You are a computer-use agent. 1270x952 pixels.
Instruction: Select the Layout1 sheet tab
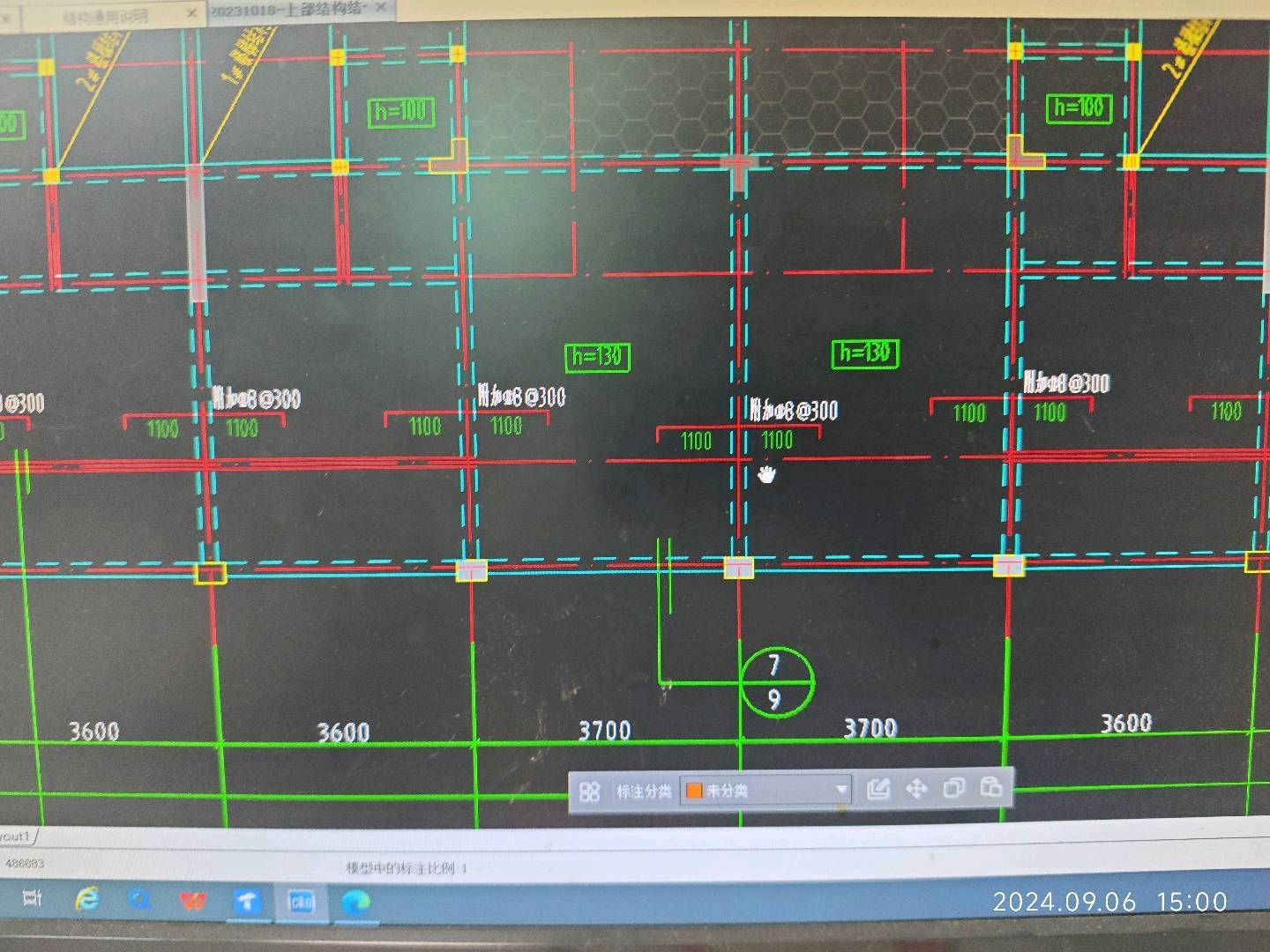tap(16, 836)
